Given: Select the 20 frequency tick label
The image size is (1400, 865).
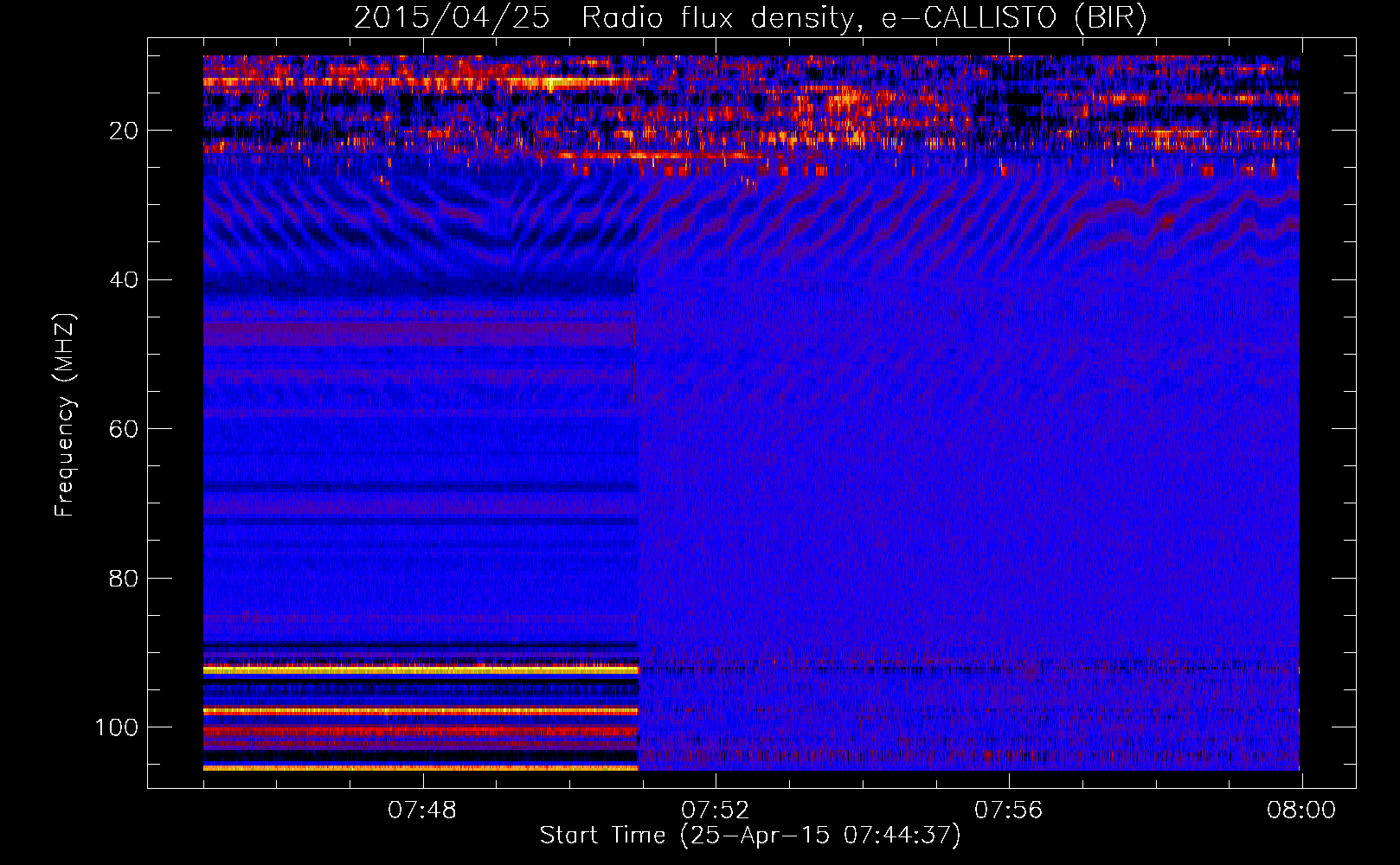Looking at the screenshot, I should click(124, 131).
